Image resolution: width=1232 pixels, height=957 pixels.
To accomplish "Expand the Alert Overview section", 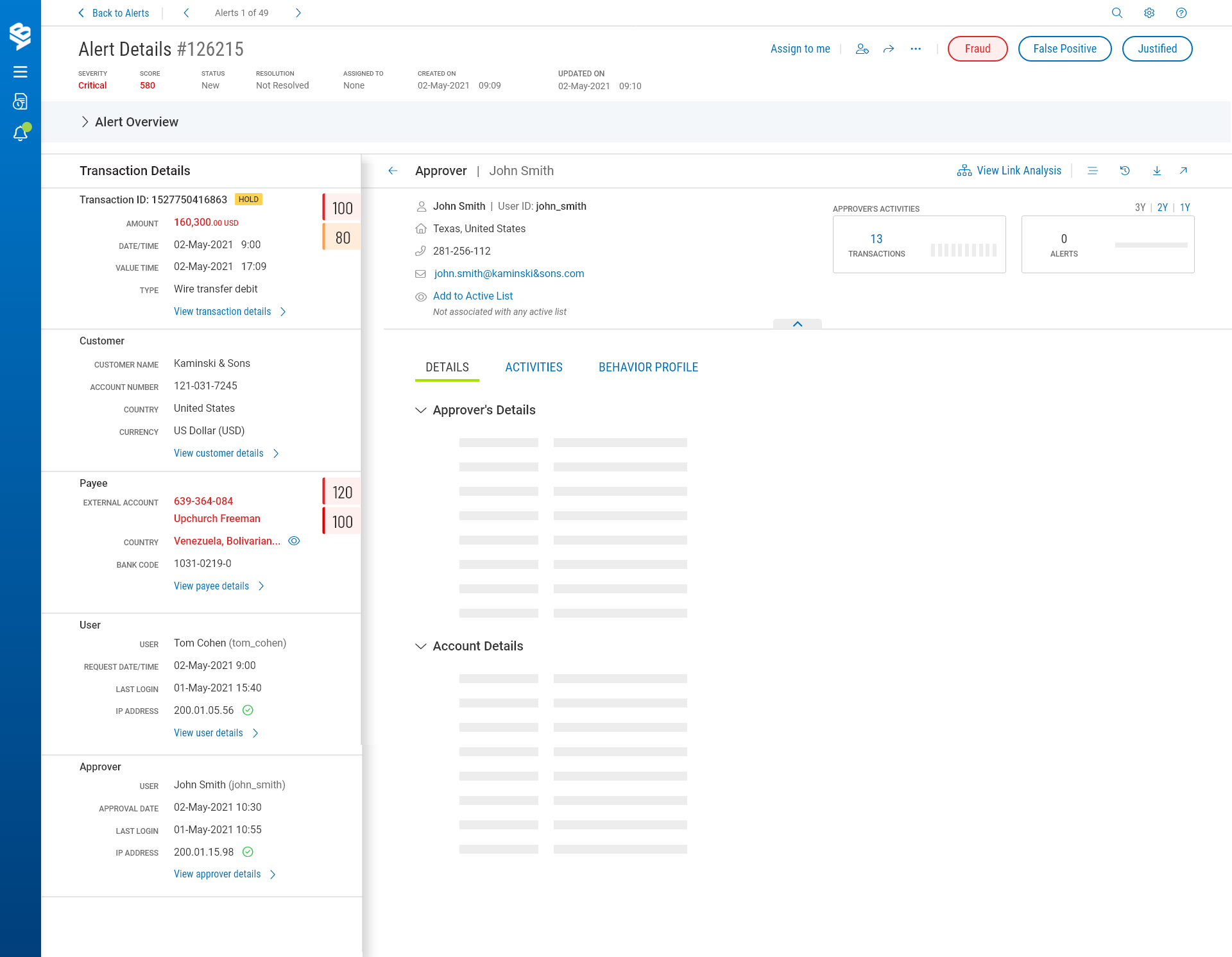I will click(85, 122).
